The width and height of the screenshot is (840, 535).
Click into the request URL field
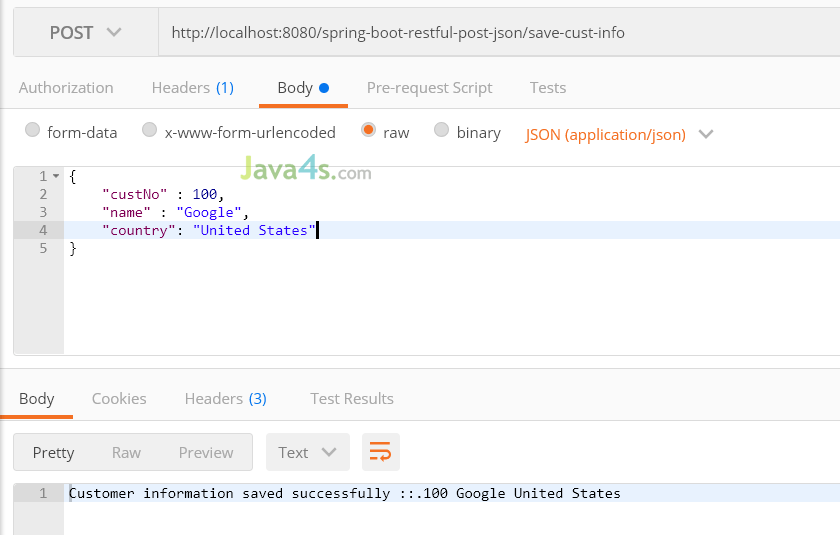click(499, 32)
